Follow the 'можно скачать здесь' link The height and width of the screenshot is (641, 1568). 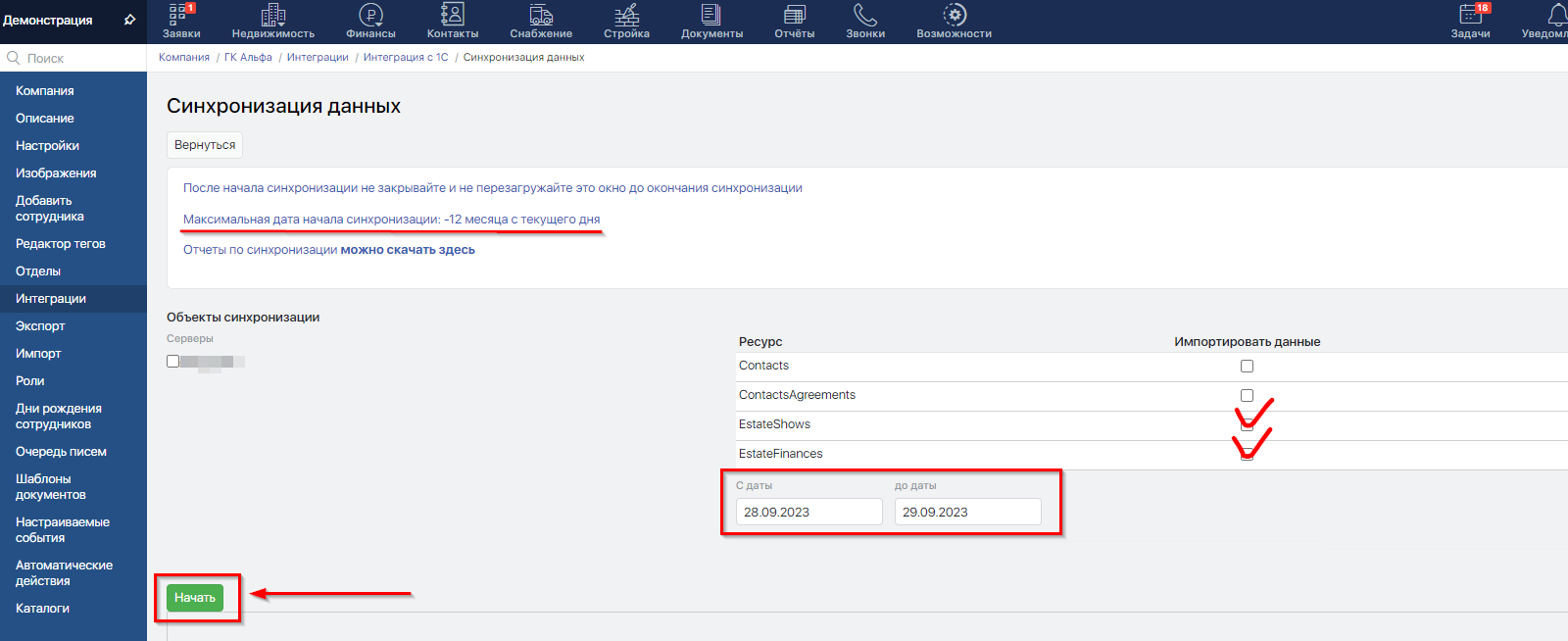pyautogui.click(x=408, y=250)
